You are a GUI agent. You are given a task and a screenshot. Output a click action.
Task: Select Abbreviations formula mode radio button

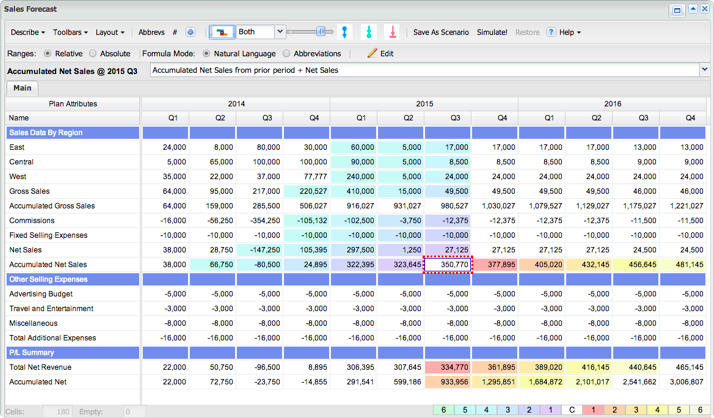click(286, 53)
